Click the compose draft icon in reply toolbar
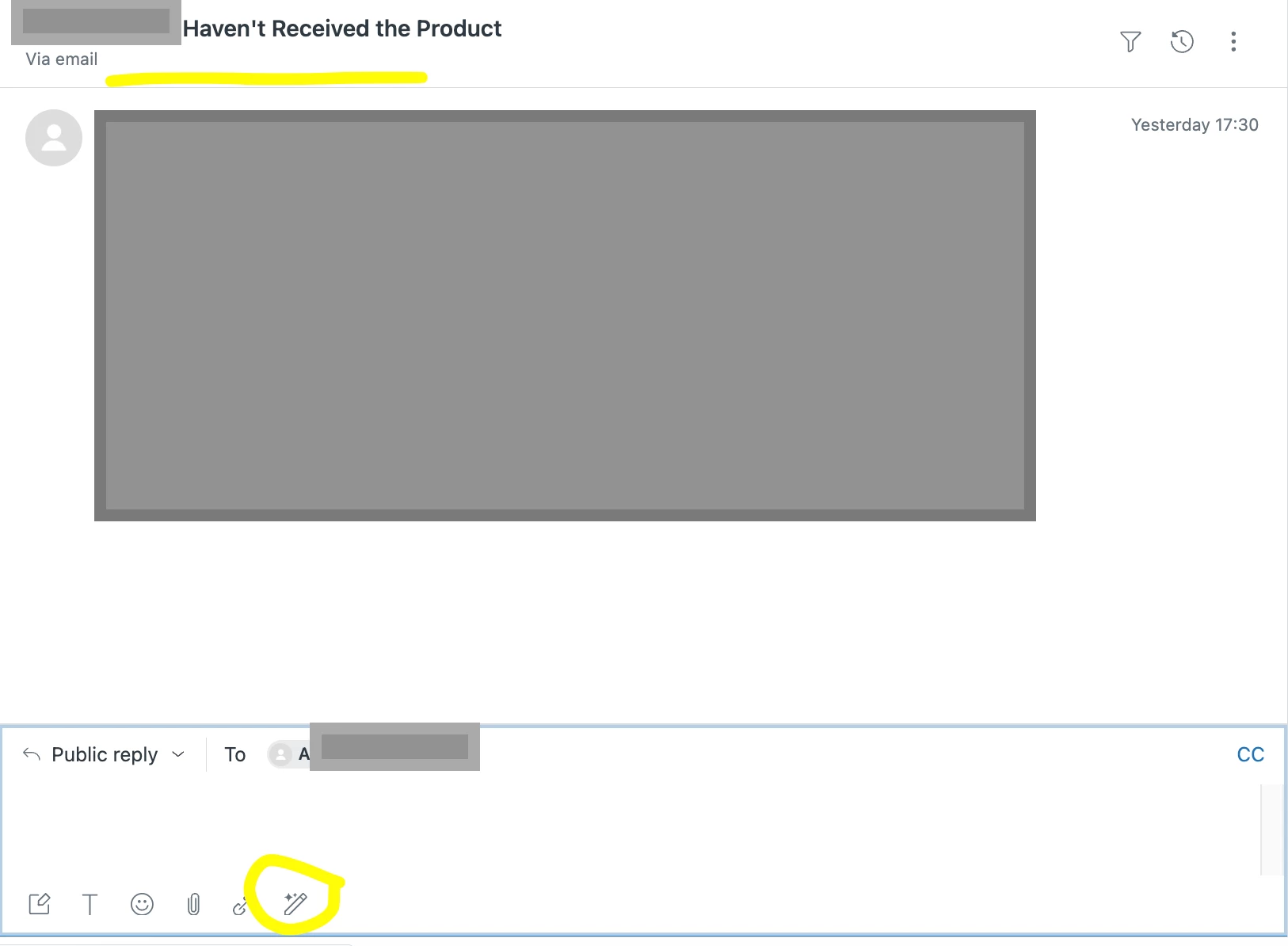This screenshot has width=1288, height=946. pyautogui.click(x=40, y=904)
